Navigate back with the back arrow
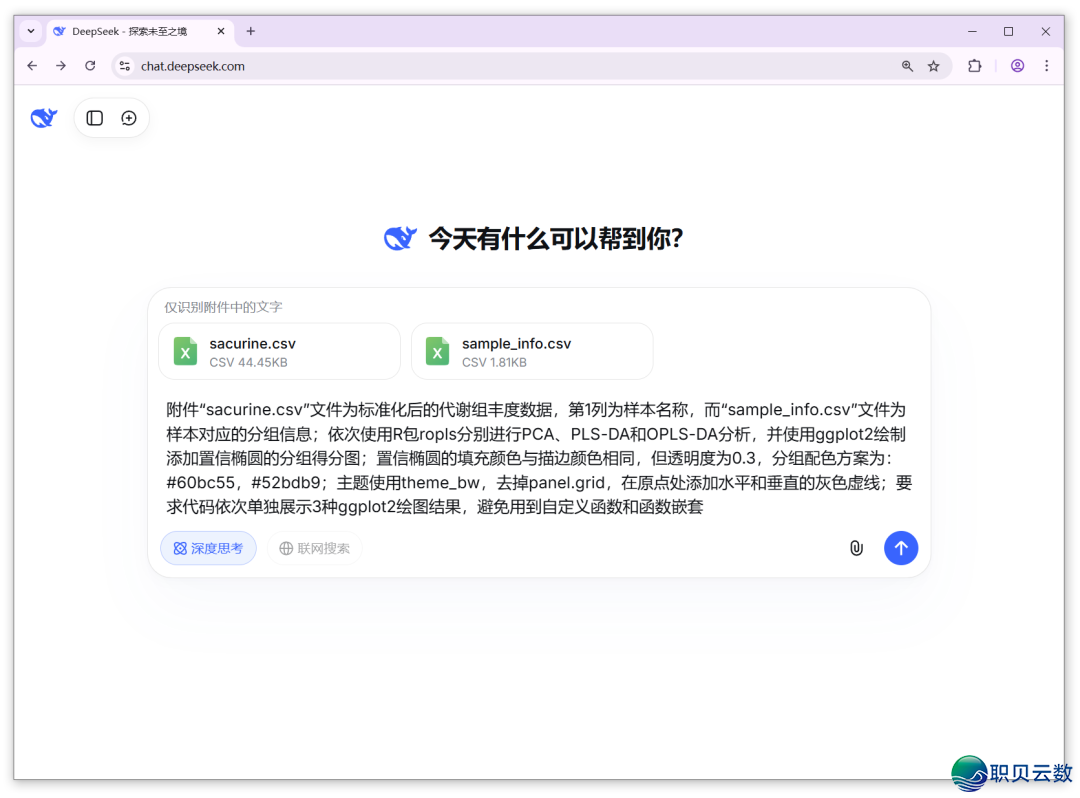1080x798 pixels. (32, 65)
